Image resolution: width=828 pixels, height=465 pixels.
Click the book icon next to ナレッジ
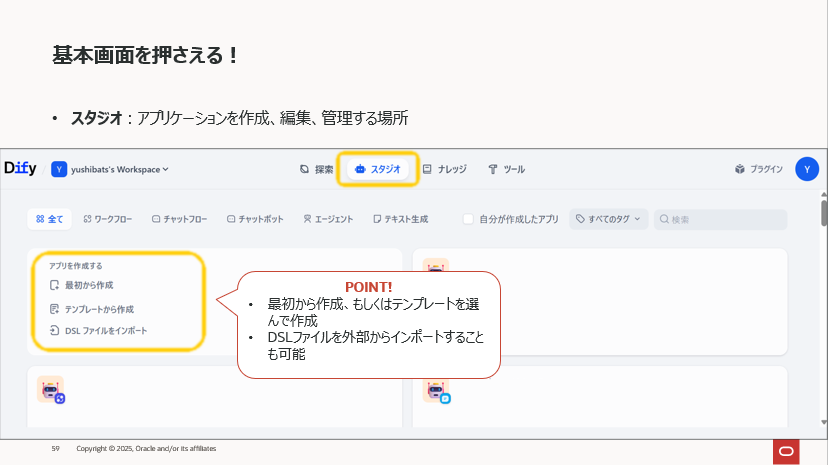coord(427,169)
